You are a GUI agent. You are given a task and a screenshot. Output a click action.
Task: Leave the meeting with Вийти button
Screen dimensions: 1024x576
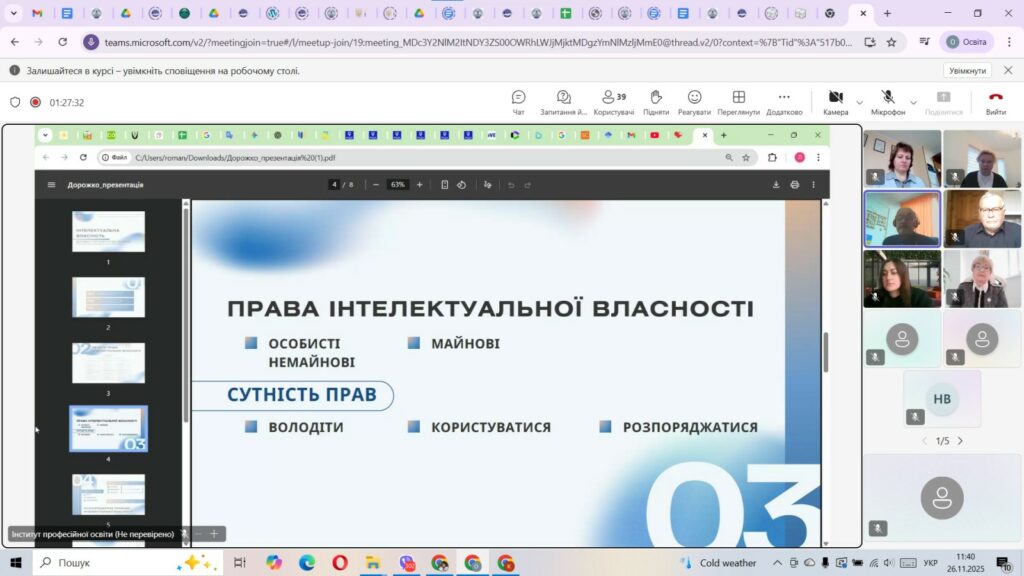995,102
